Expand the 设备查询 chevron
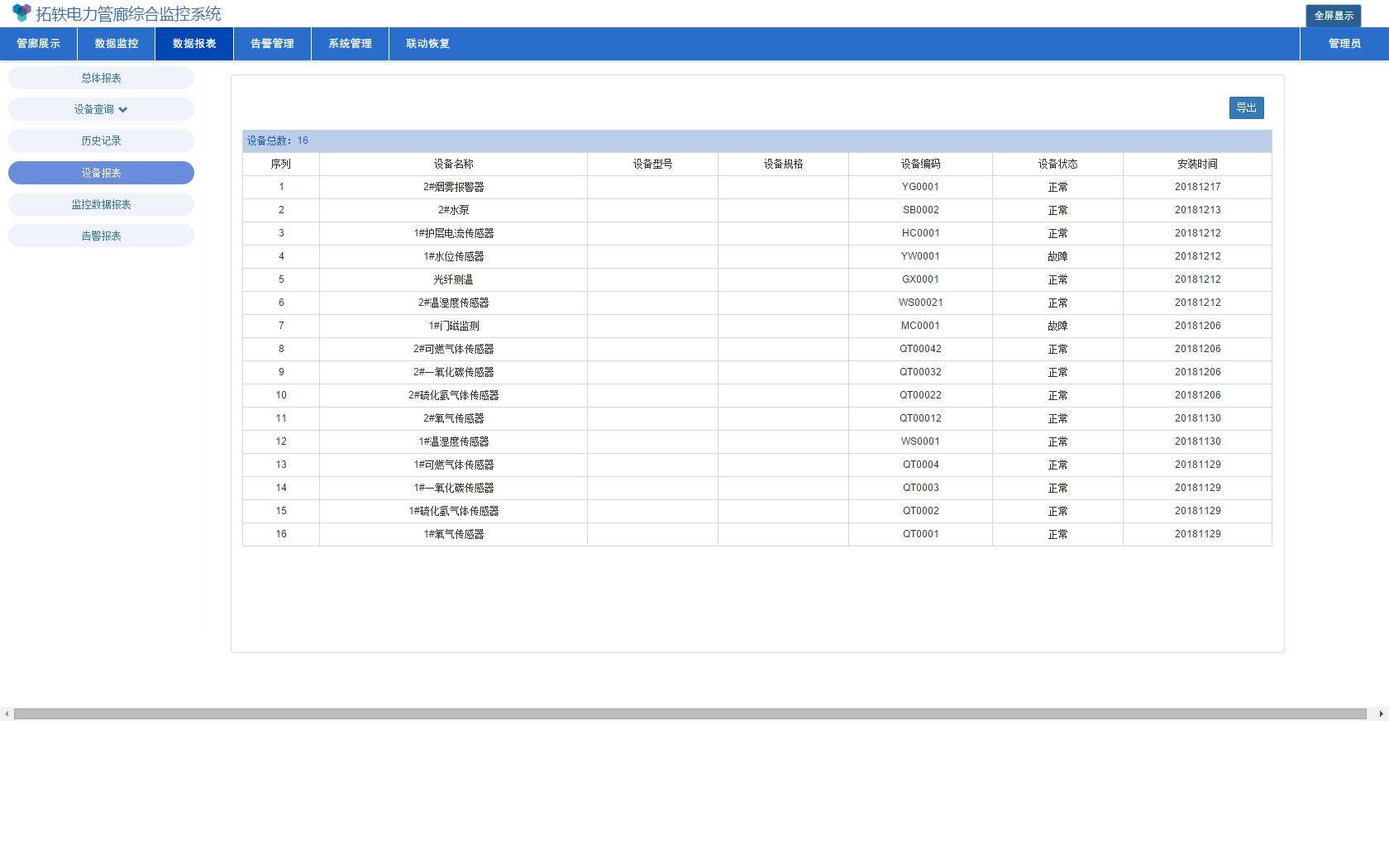The width and height of the screenshot is (1389, 868). coord(123,109)
